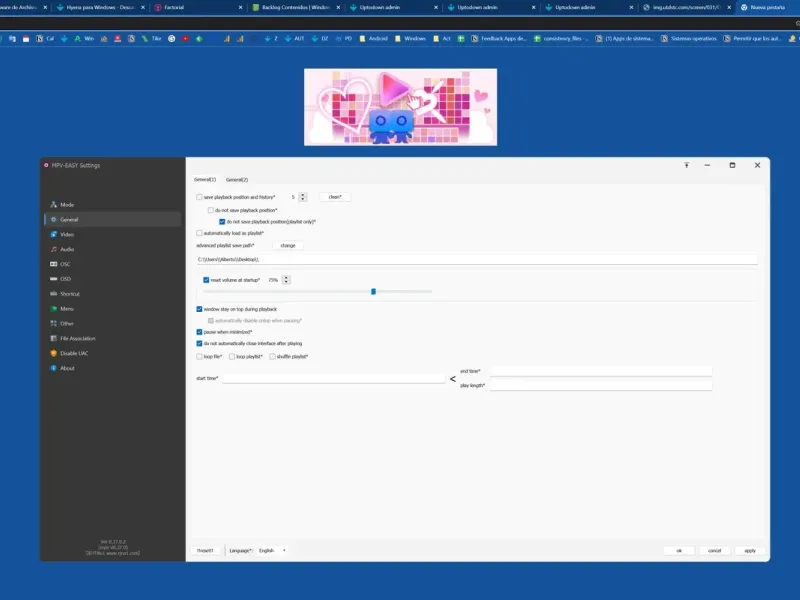800x600 pixels.
Task: Click the Google doodle image
Action: tap(401, 107)
